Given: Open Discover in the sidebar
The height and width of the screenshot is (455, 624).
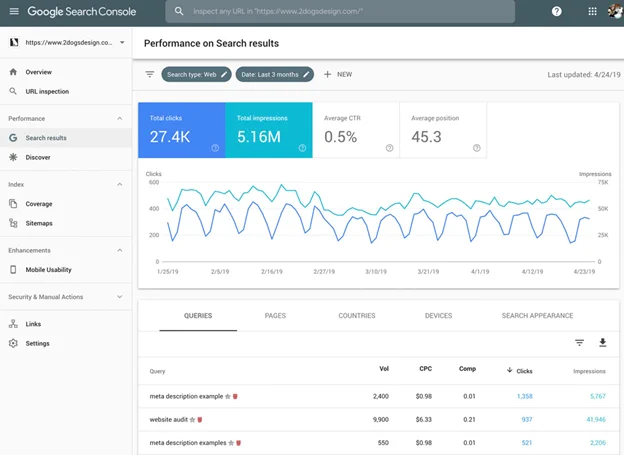Looking at the screenshot, I should (x=38, y=157).
